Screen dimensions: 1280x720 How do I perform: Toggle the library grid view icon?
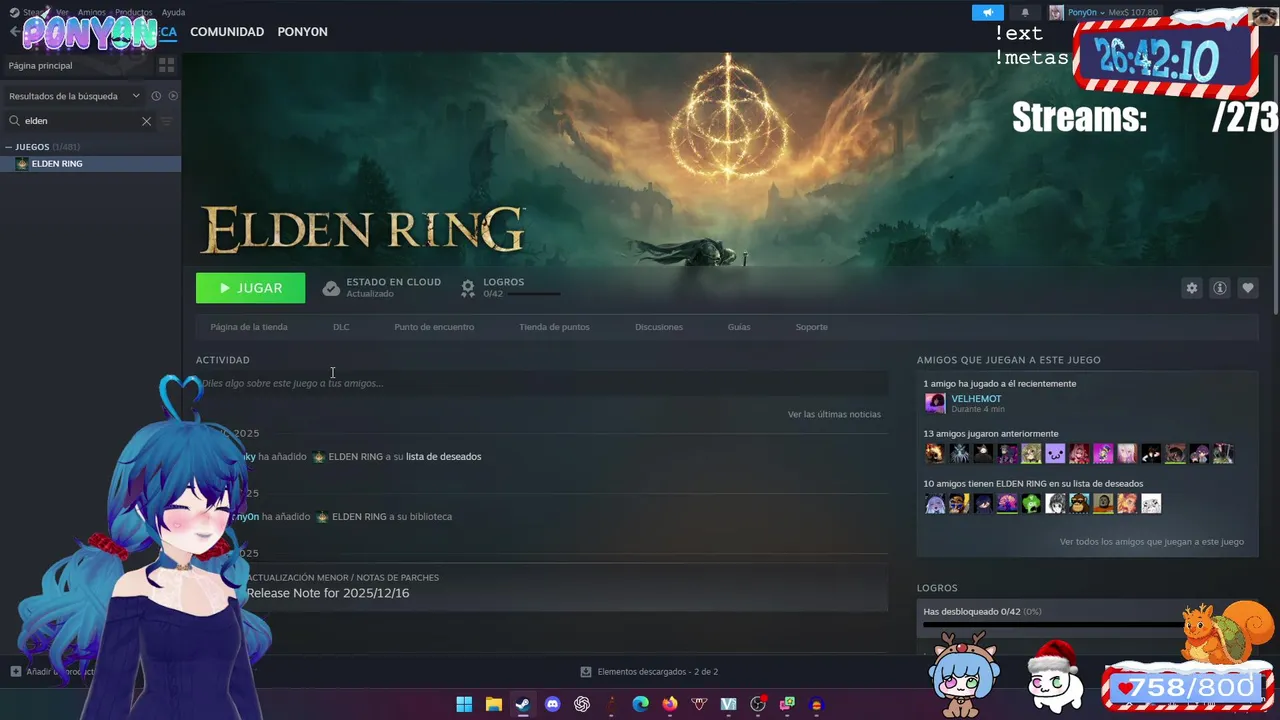[x=166, y=65]
